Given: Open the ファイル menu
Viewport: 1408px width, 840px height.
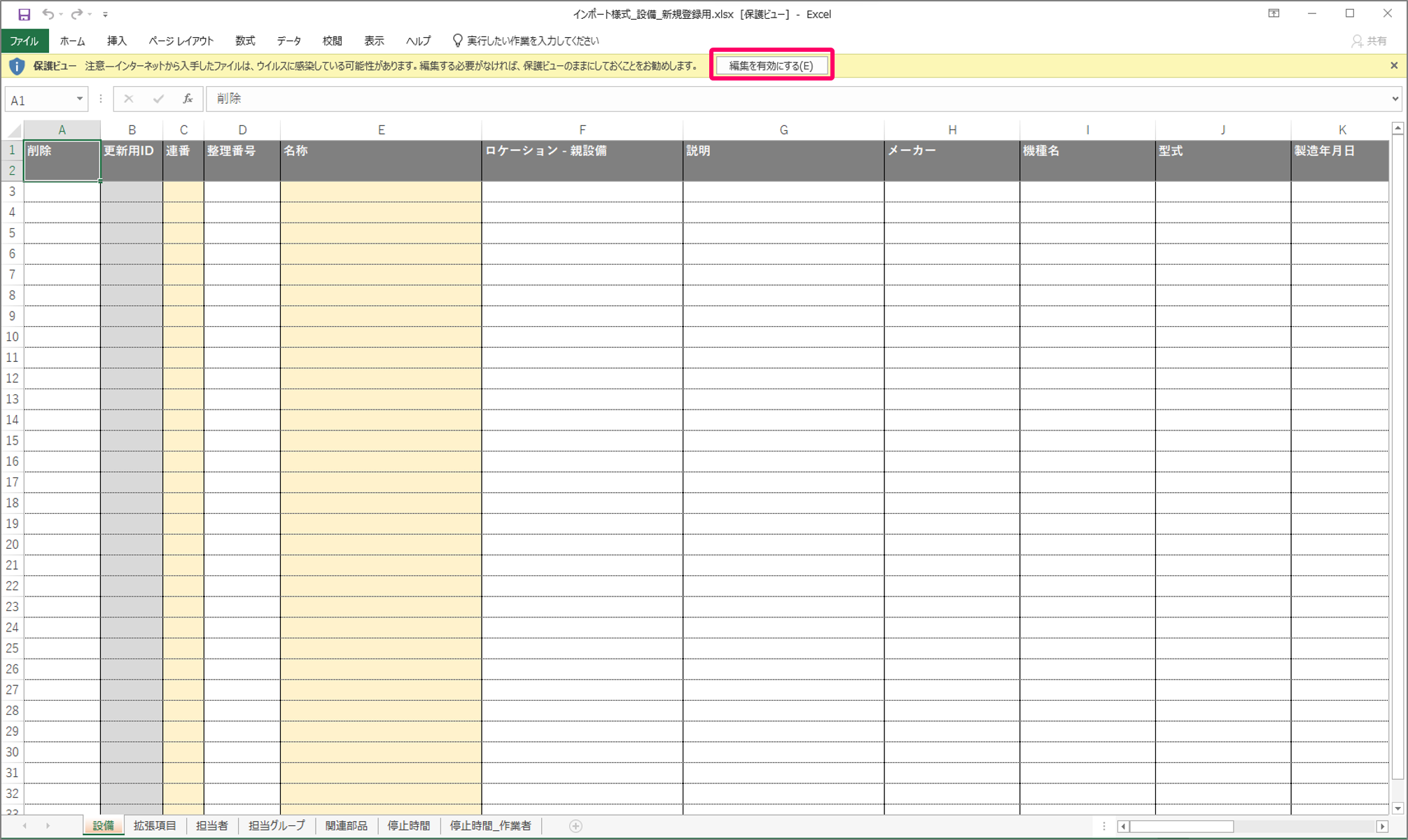Looking at the screenshot, I should [x=24, y=41].
